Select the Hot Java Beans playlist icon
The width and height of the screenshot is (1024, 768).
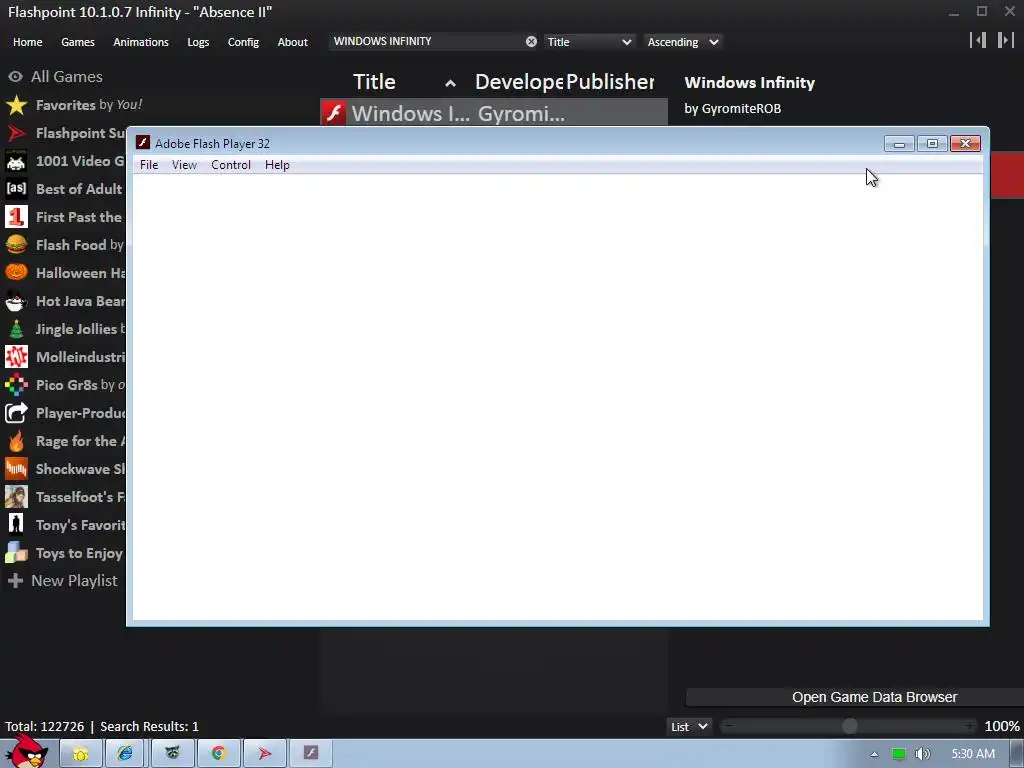point(16,301)
